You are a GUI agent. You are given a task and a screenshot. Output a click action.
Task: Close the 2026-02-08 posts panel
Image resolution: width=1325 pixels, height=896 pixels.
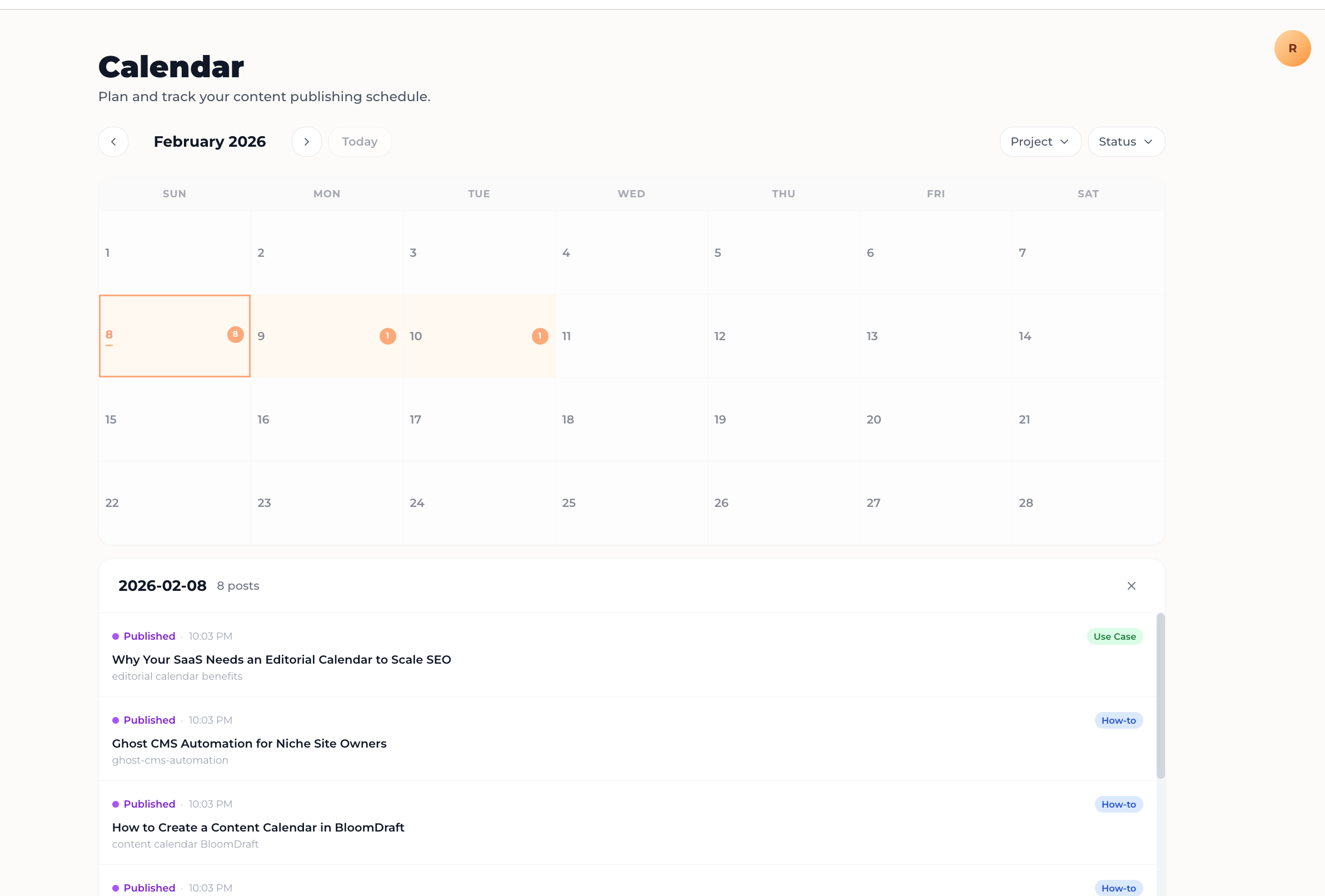point(1131,586)
